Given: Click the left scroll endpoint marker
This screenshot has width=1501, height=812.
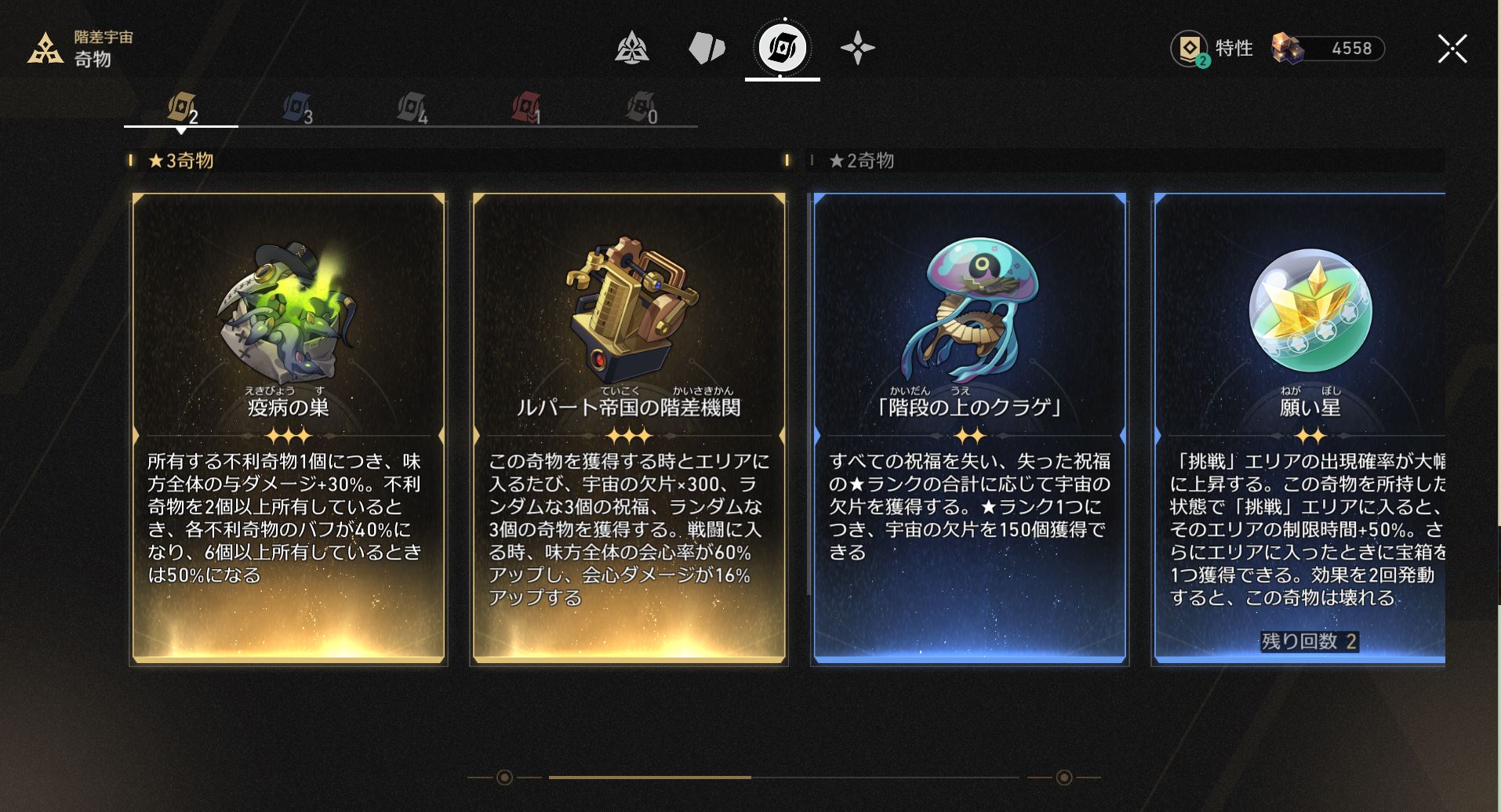Looking at the screenshot, I should [505, 778].
